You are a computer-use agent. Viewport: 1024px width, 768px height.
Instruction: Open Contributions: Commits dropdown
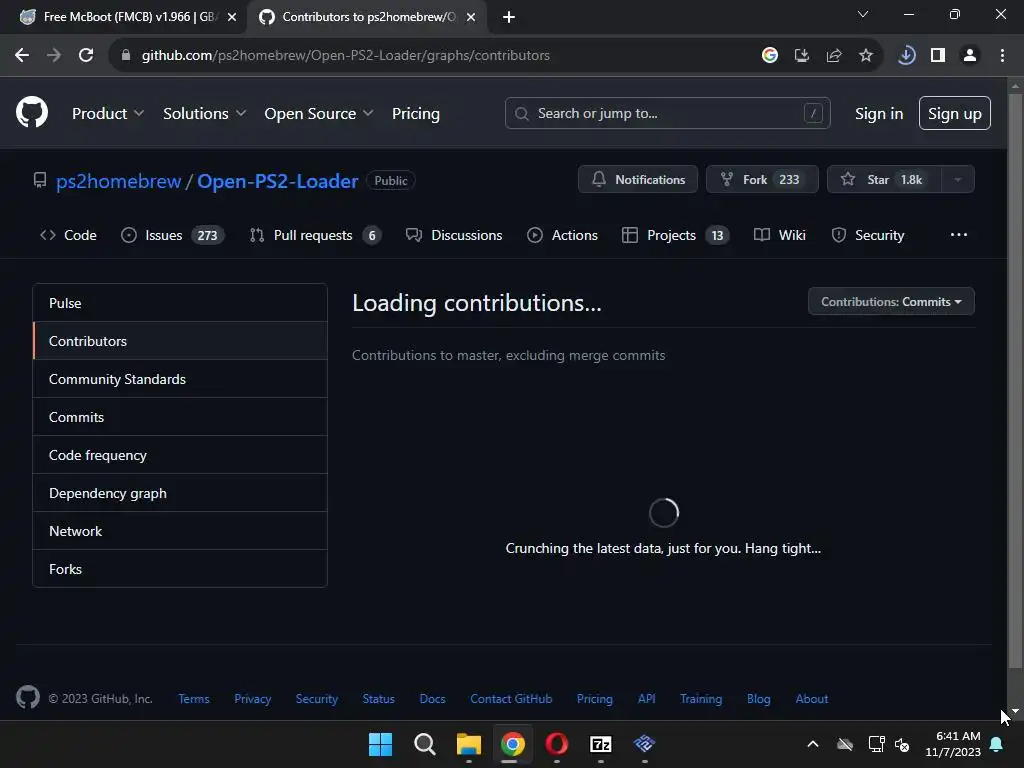(x=891, y=302)
